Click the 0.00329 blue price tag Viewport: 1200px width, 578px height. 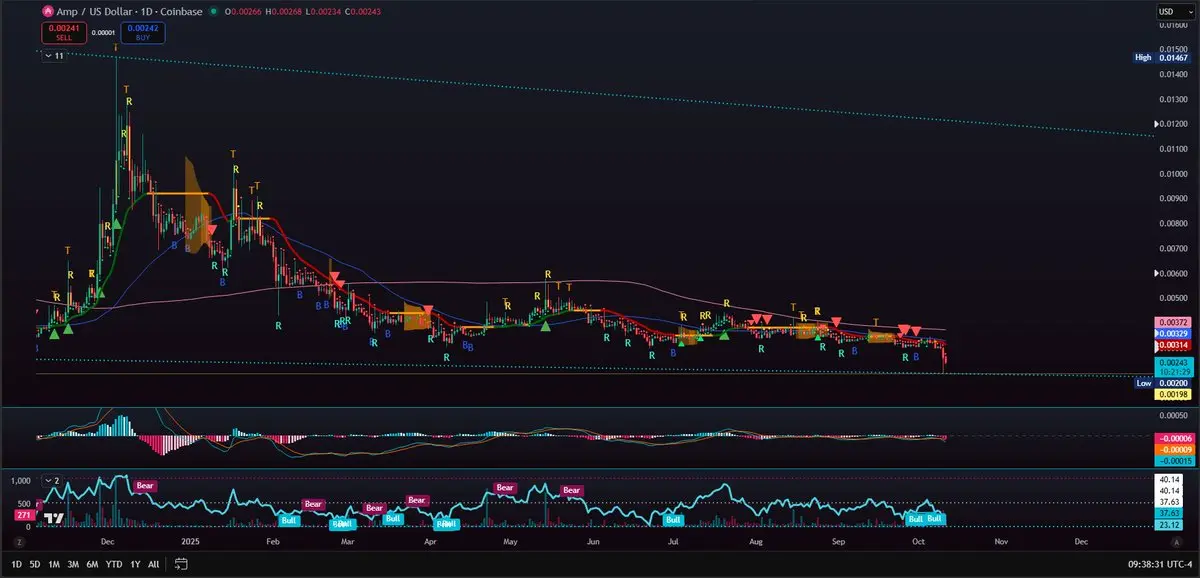(1172, 333)
